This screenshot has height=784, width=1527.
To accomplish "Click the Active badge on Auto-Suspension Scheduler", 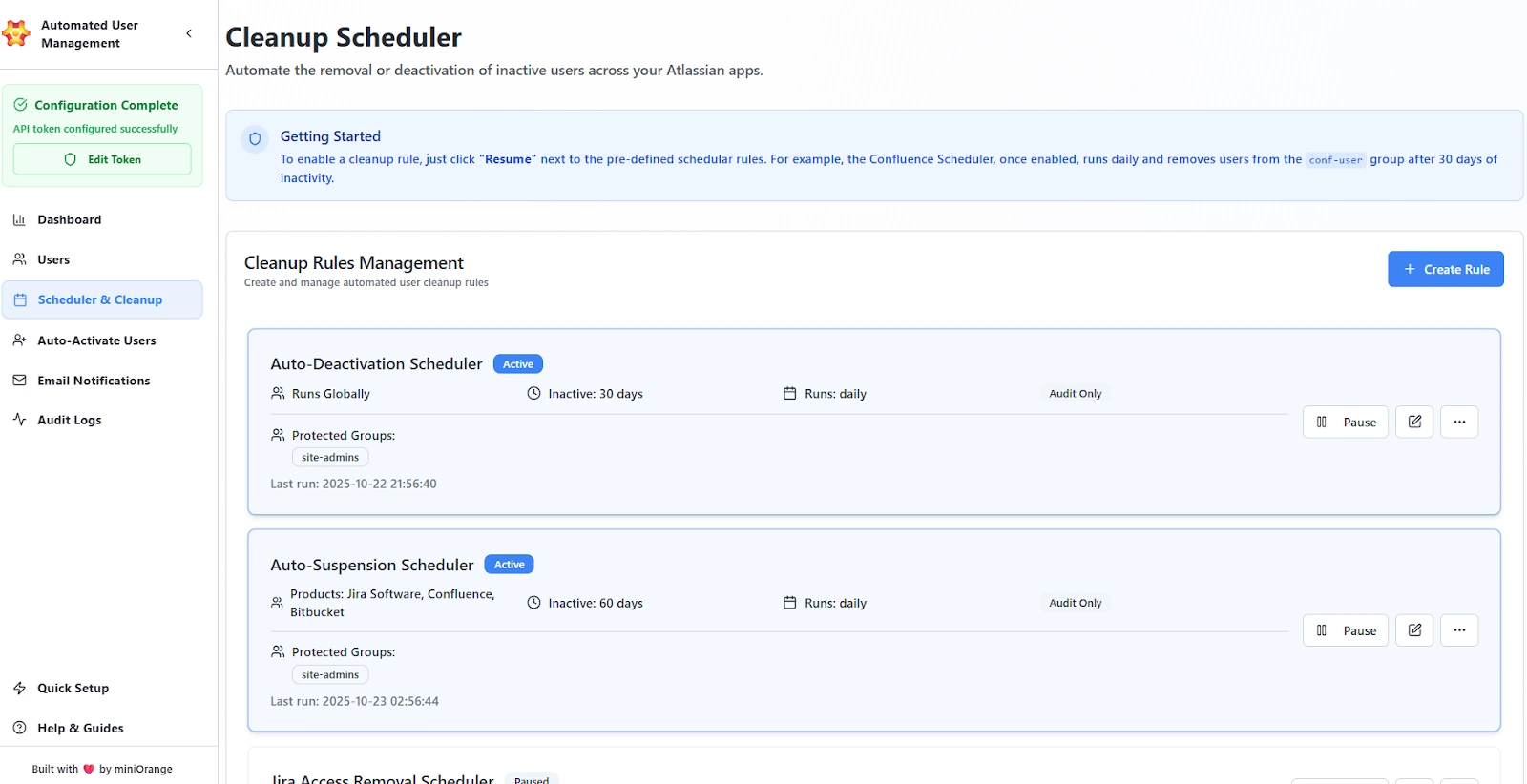I will pos(509,565).
